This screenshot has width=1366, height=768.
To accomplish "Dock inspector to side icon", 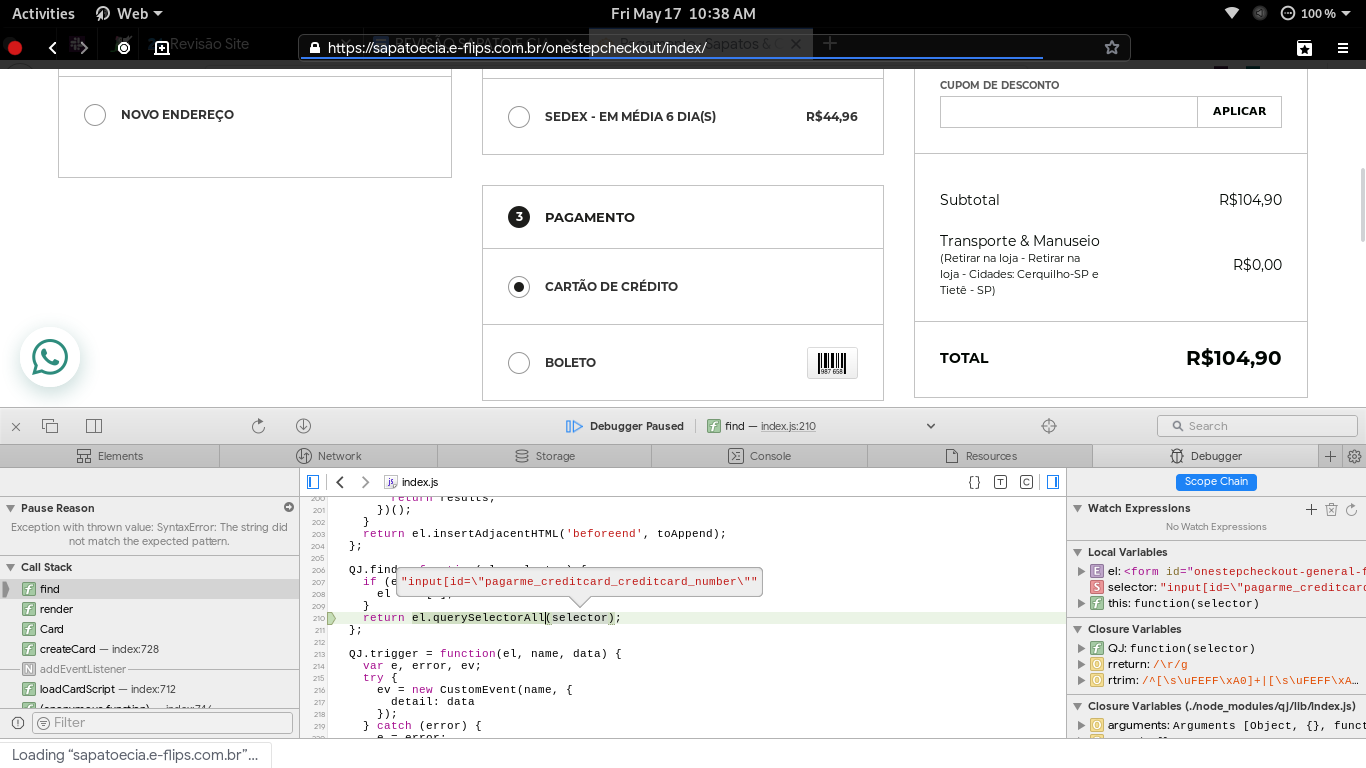I will [94, 426].
